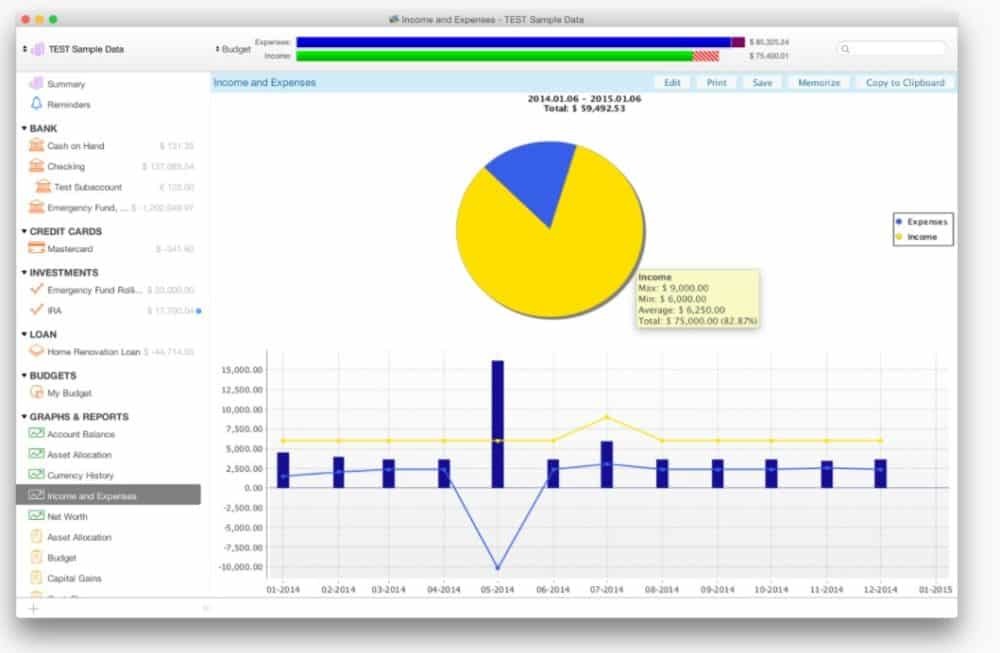Click the Edit button
1000x653 pixels.
(672, 83)
